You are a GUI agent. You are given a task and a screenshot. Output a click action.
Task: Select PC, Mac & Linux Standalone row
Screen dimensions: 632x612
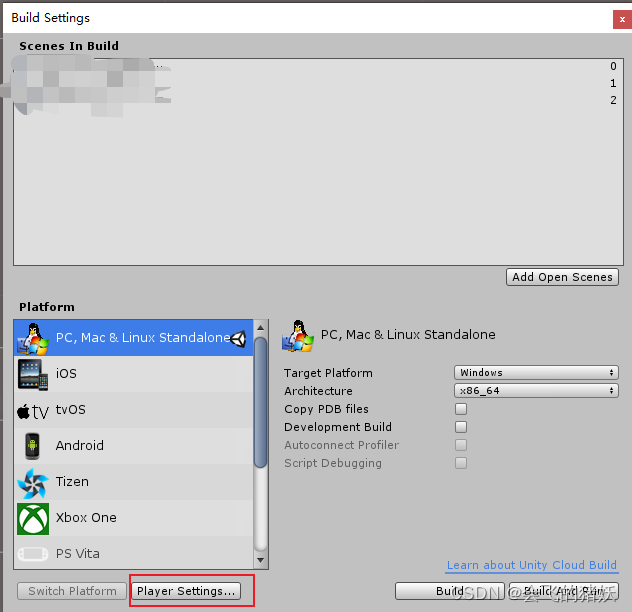(x=133, y=338)
